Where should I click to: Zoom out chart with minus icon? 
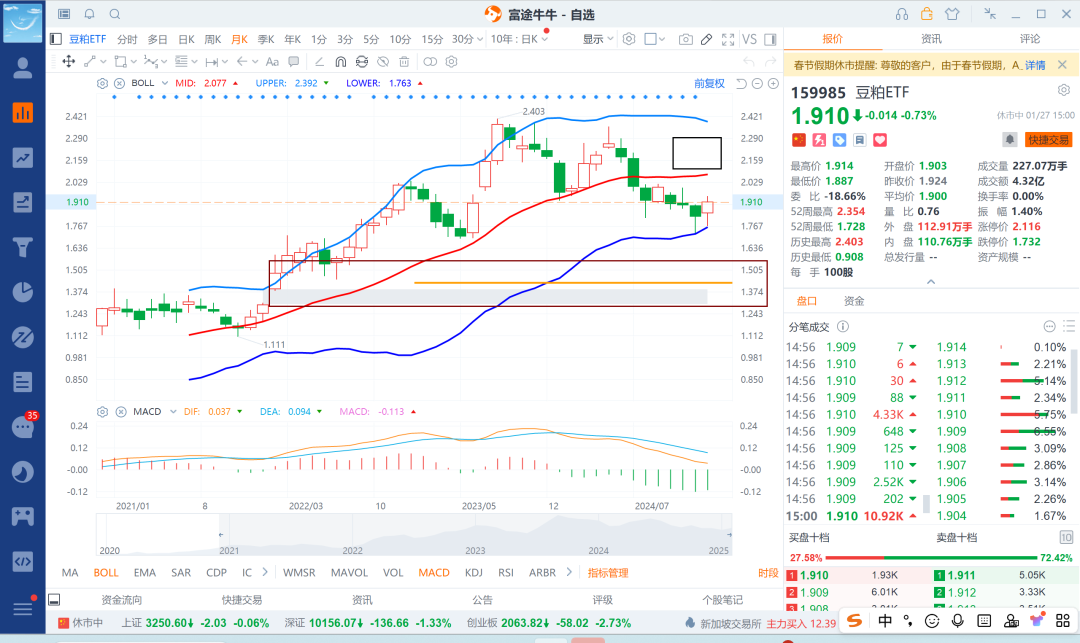[757, 83]
